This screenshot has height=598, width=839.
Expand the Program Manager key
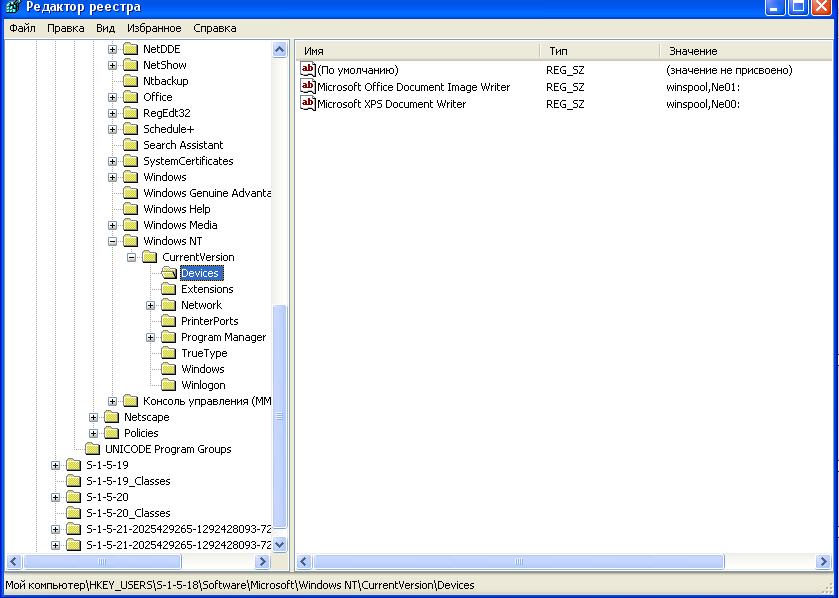(x=151, y=337)
